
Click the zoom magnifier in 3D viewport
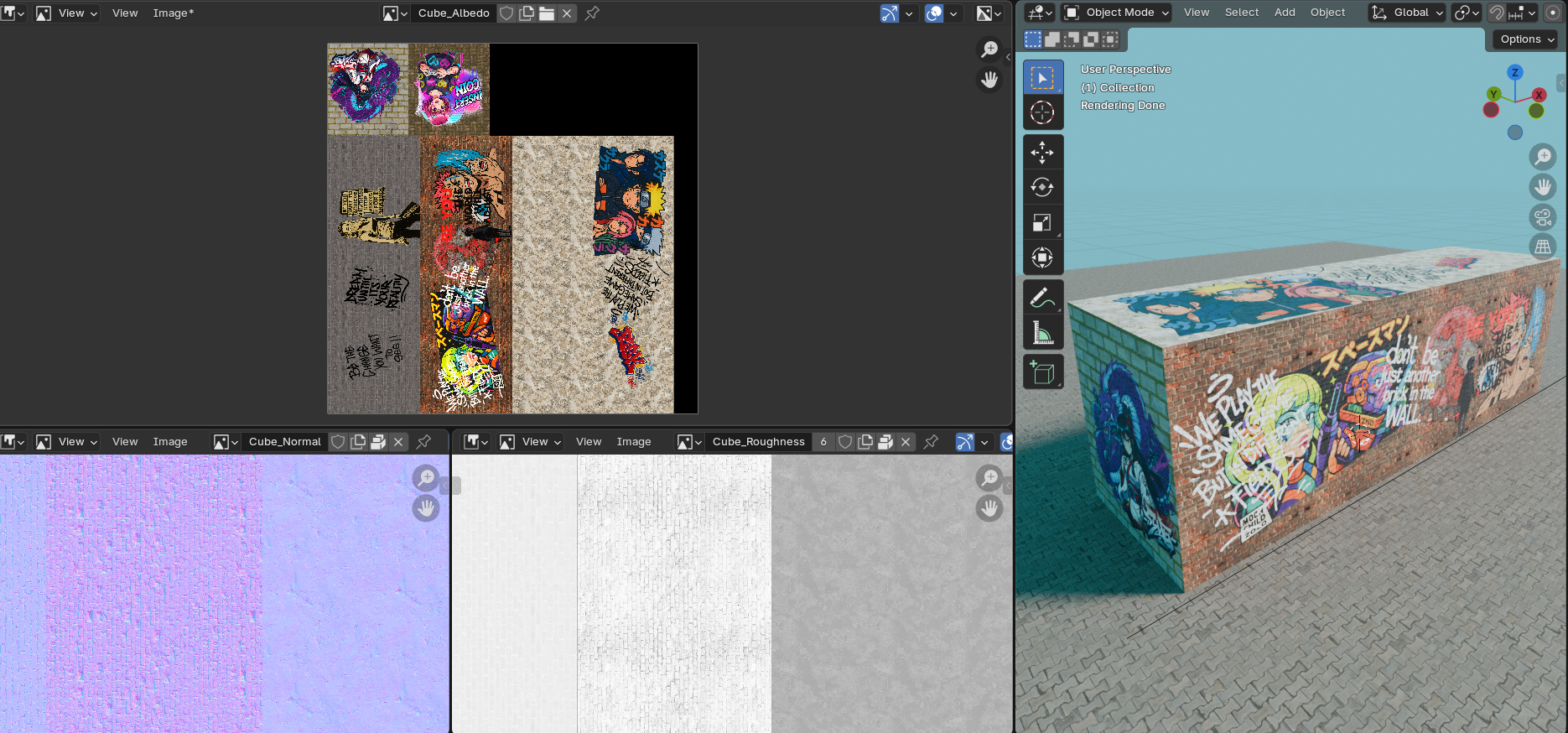pyautogui.click(x=1543, y=157)
